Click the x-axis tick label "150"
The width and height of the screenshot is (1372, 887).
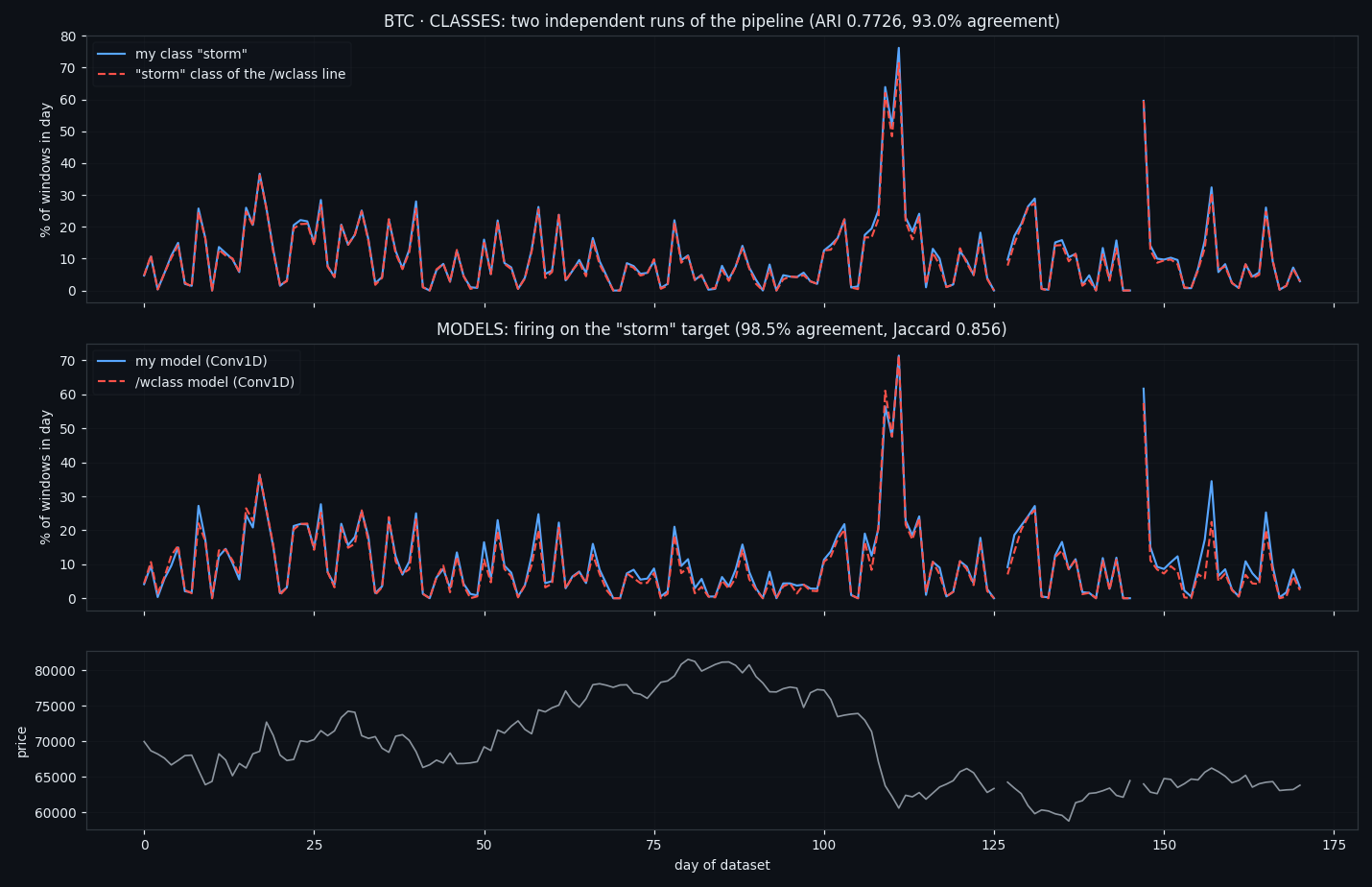coord(1164,846)
